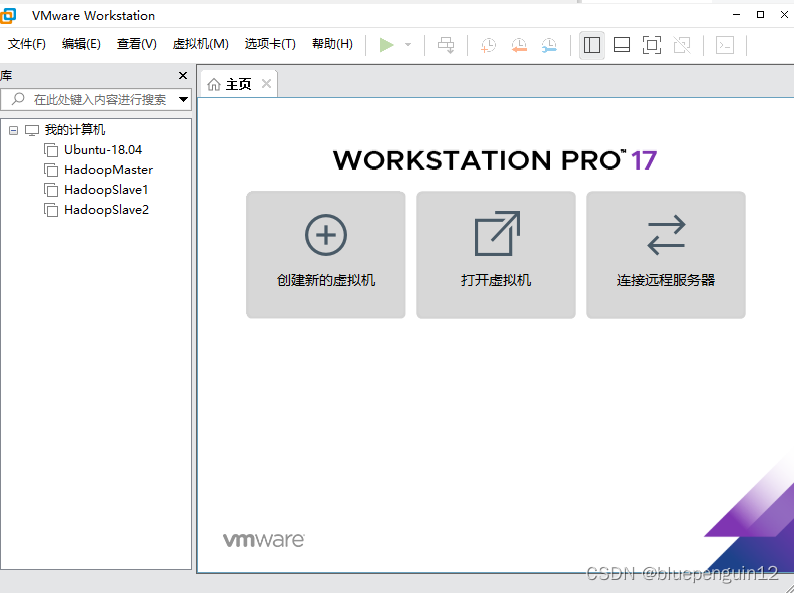Minimize the VMware Workstation window
This screenshot has width=794, height=593.
click(x=736, y=15)
